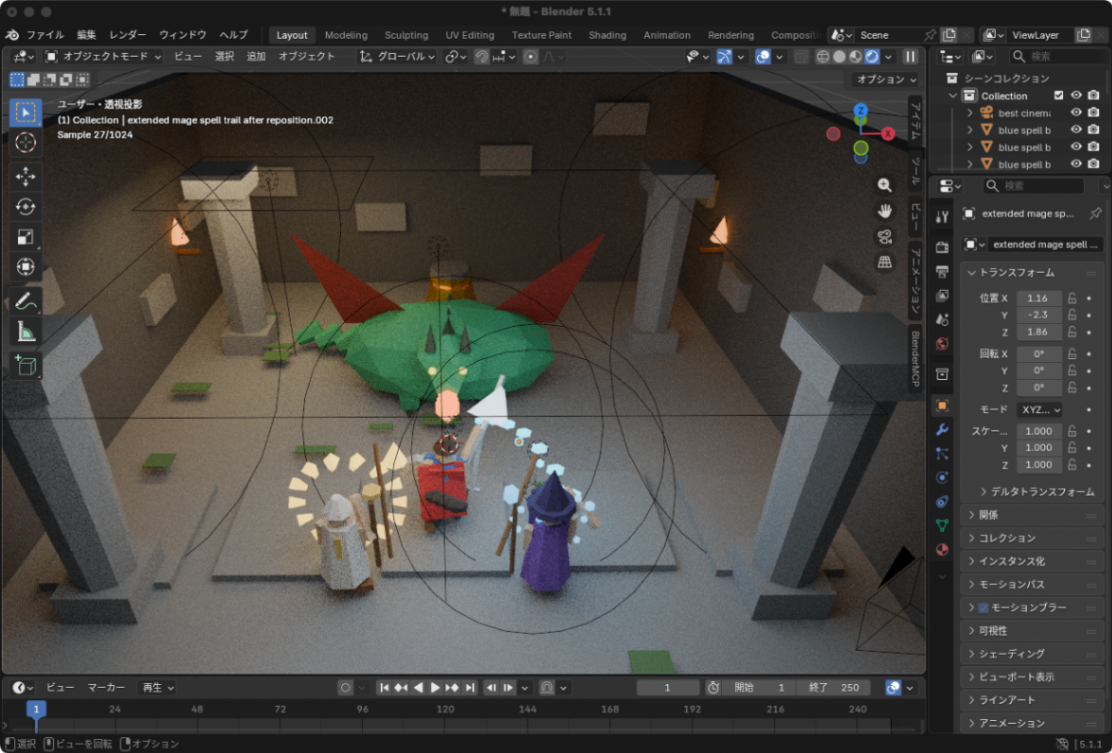This screenshot has width=1112, height=753.
Task: Open the Global transform orientation dropdown
Action: 397,57
